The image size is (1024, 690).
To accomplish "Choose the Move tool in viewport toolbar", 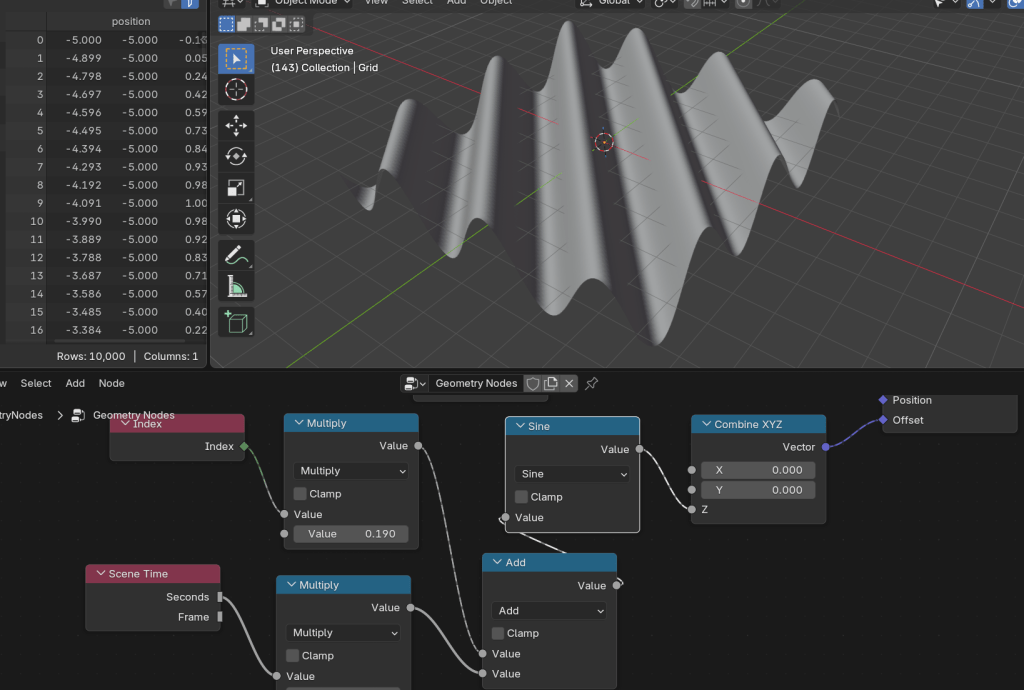I will 236,125.
